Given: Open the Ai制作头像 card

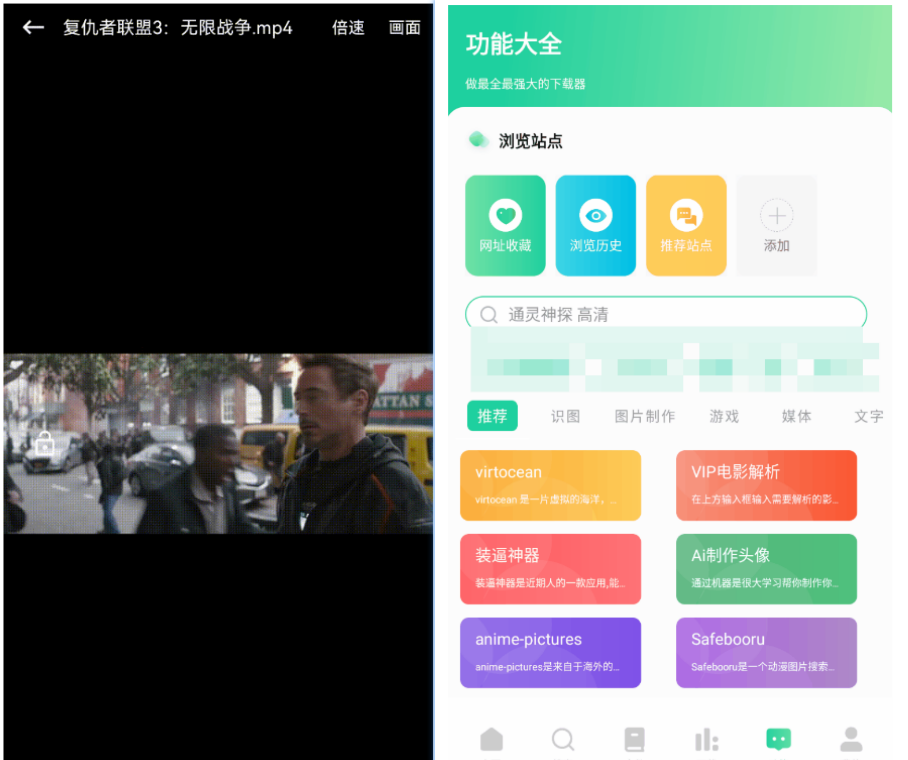Looking at the screenshot, I should coord(766,569).
